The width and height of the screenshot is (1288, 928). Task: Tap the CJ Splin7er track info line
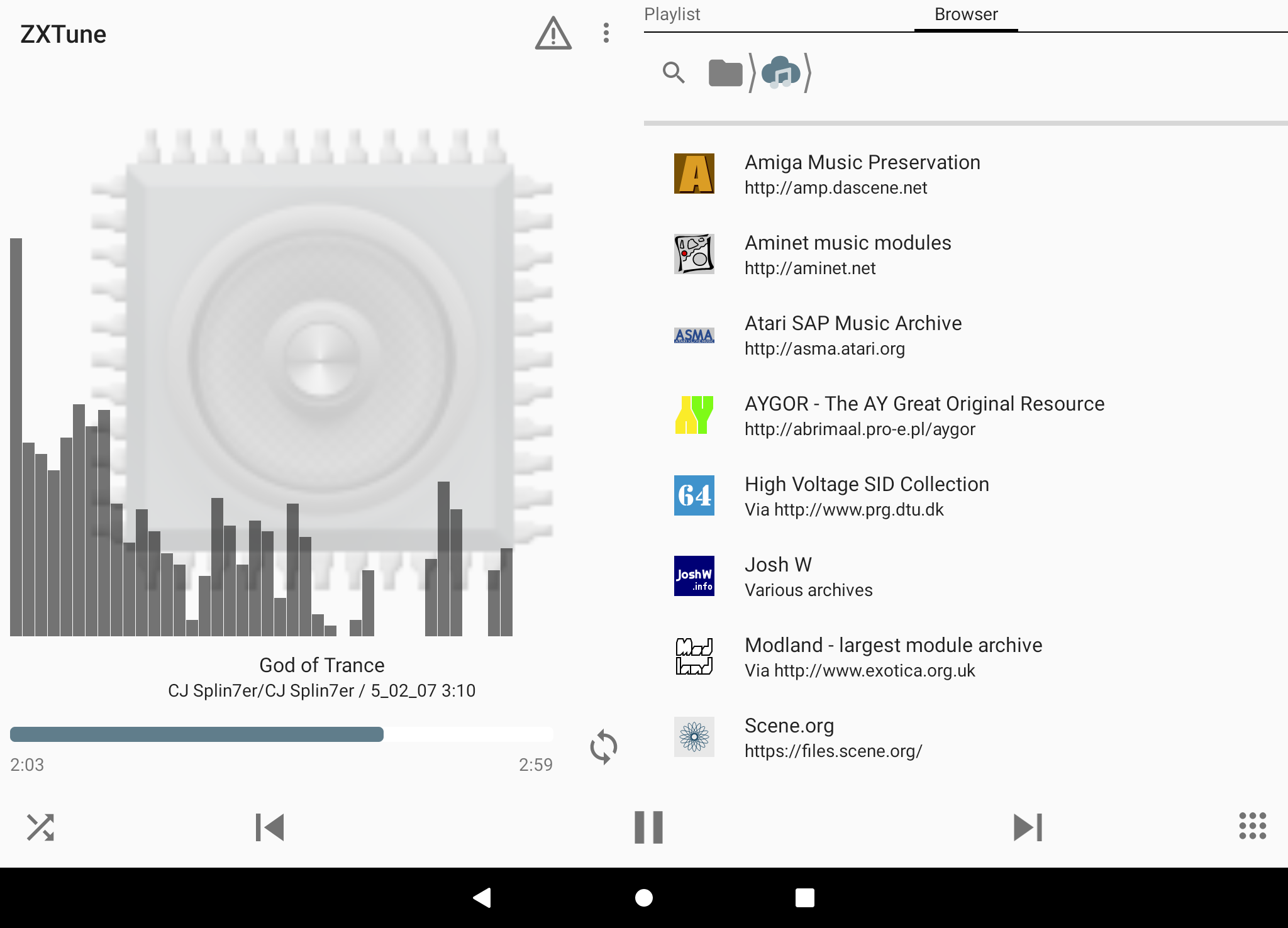pyautogui.click(x=321, y=691)
